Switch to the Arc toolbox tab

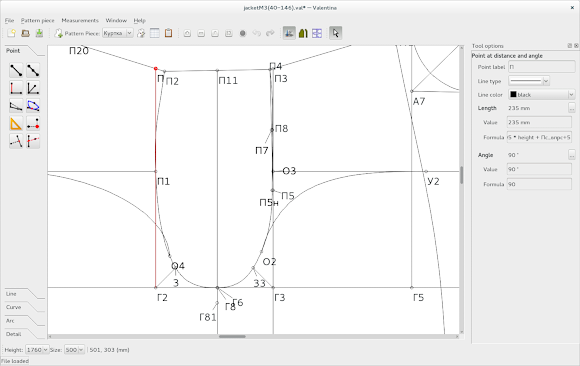coord(10,321)
